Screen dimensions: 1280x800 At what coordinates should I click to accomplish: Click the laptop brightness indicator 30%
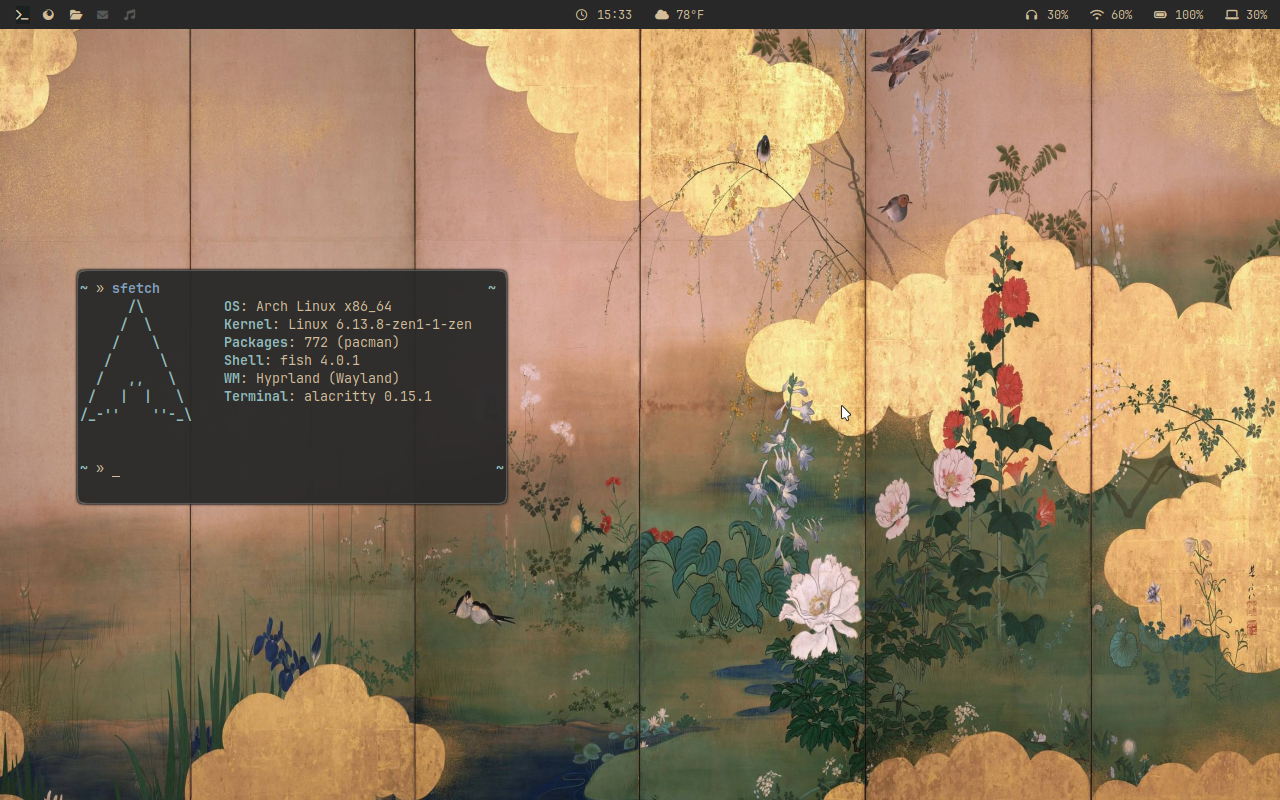pos(1248,15)
